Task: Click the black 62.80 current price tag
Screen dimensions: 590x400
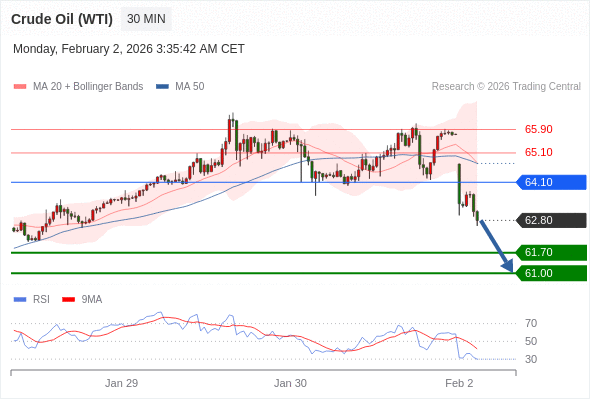Action: (551, 221)
